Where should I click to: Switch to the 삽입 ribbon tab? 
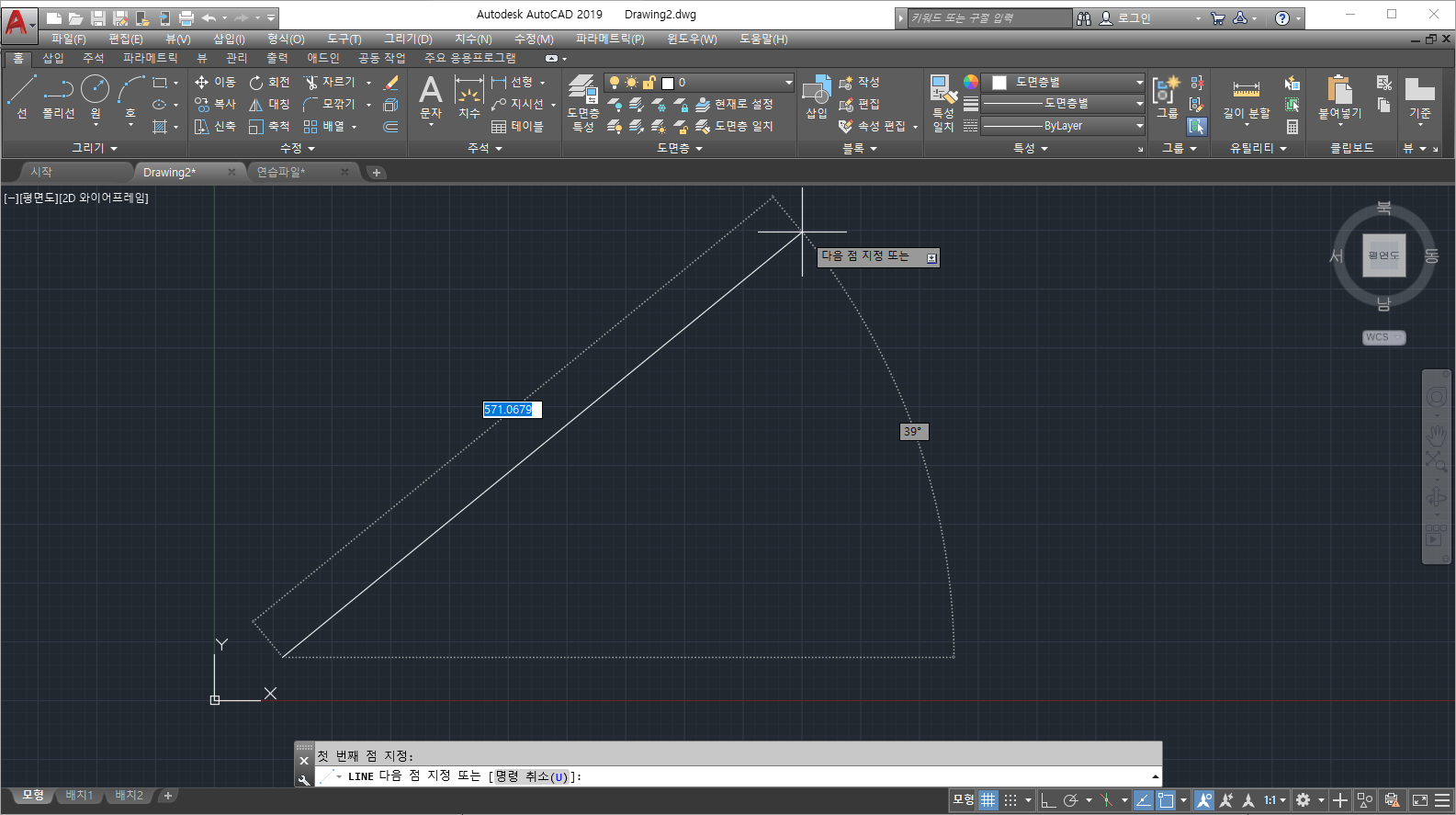53,58
